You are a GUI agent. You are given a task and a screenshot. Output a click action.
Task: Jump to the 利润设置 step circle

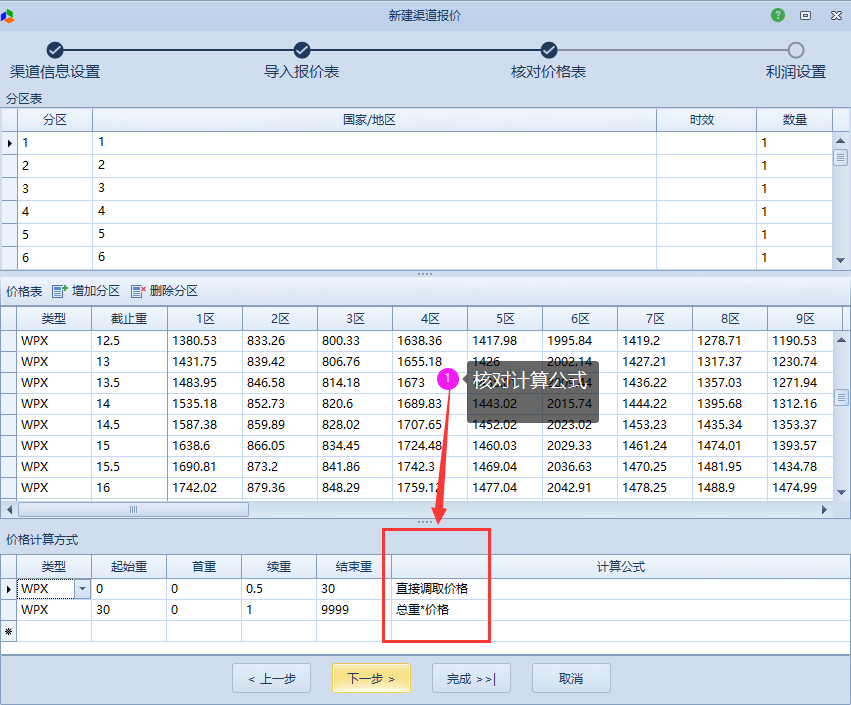(x=796, y=50)
